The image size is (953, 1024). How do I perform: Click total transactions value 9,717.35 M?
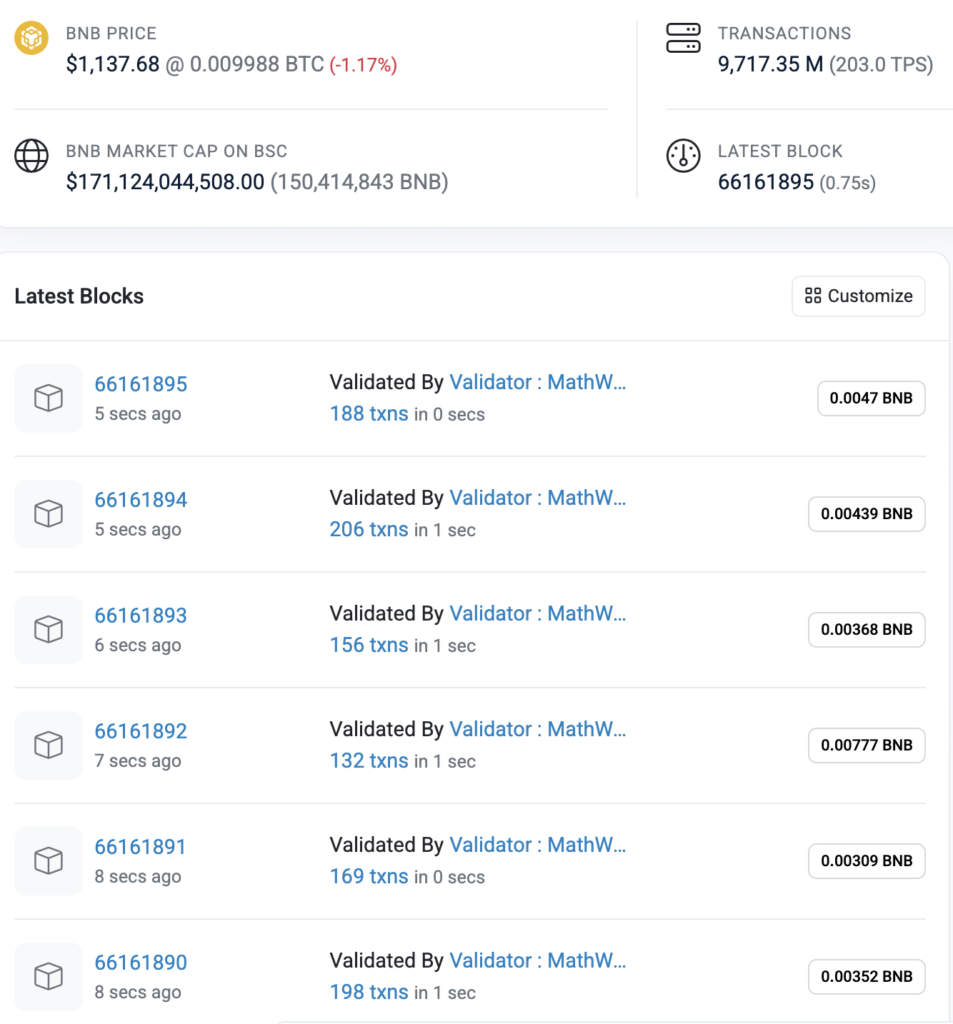pos(770,65)
